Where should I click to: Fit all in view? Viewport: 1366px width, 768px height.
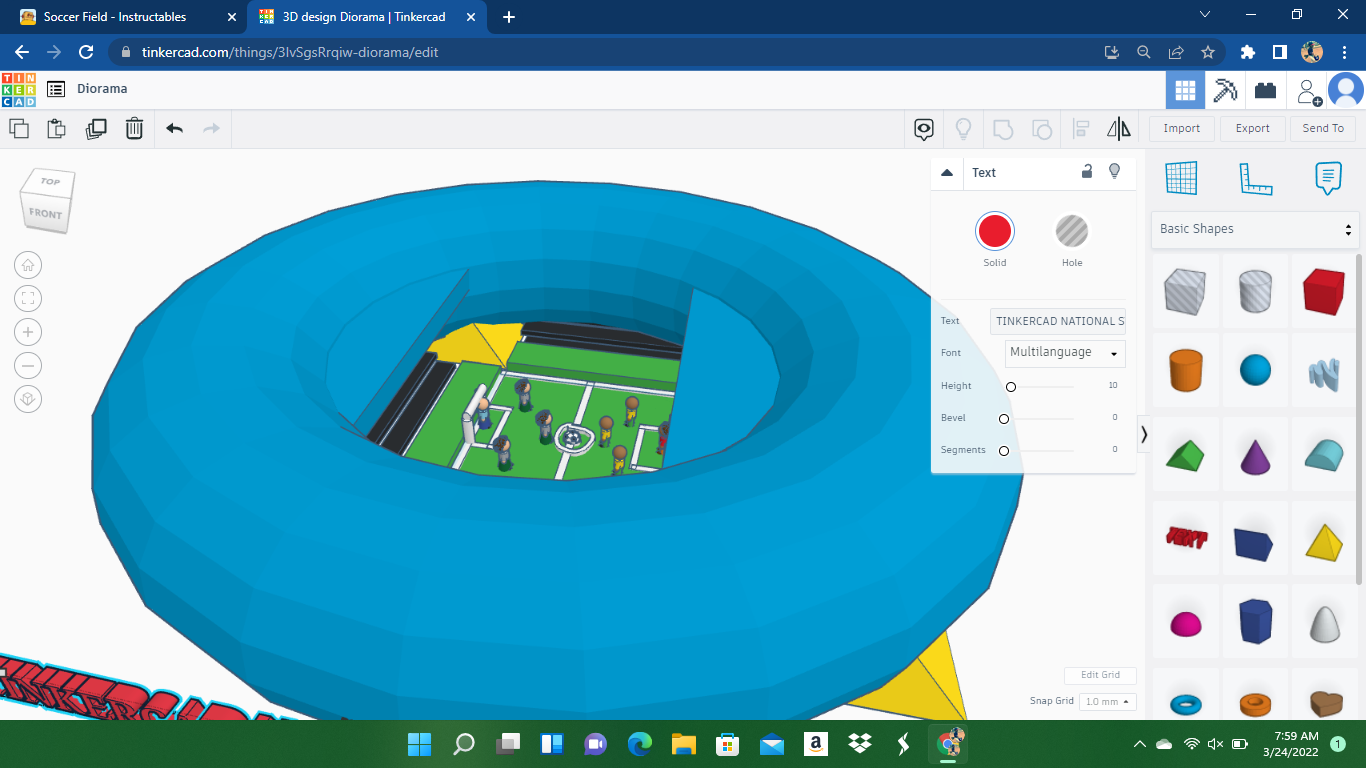tap(28, 298)
